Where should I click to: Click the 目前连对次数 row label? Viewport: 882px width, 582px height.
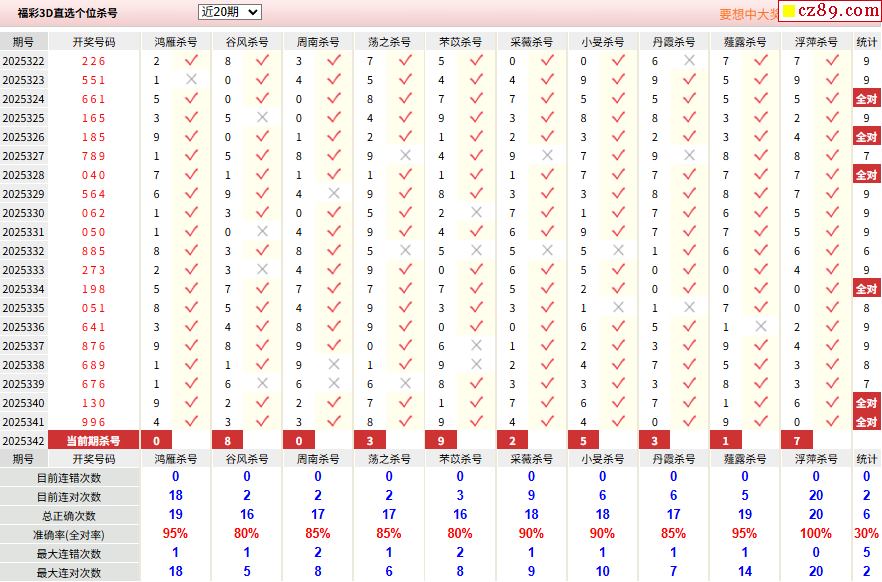point(69,497)
